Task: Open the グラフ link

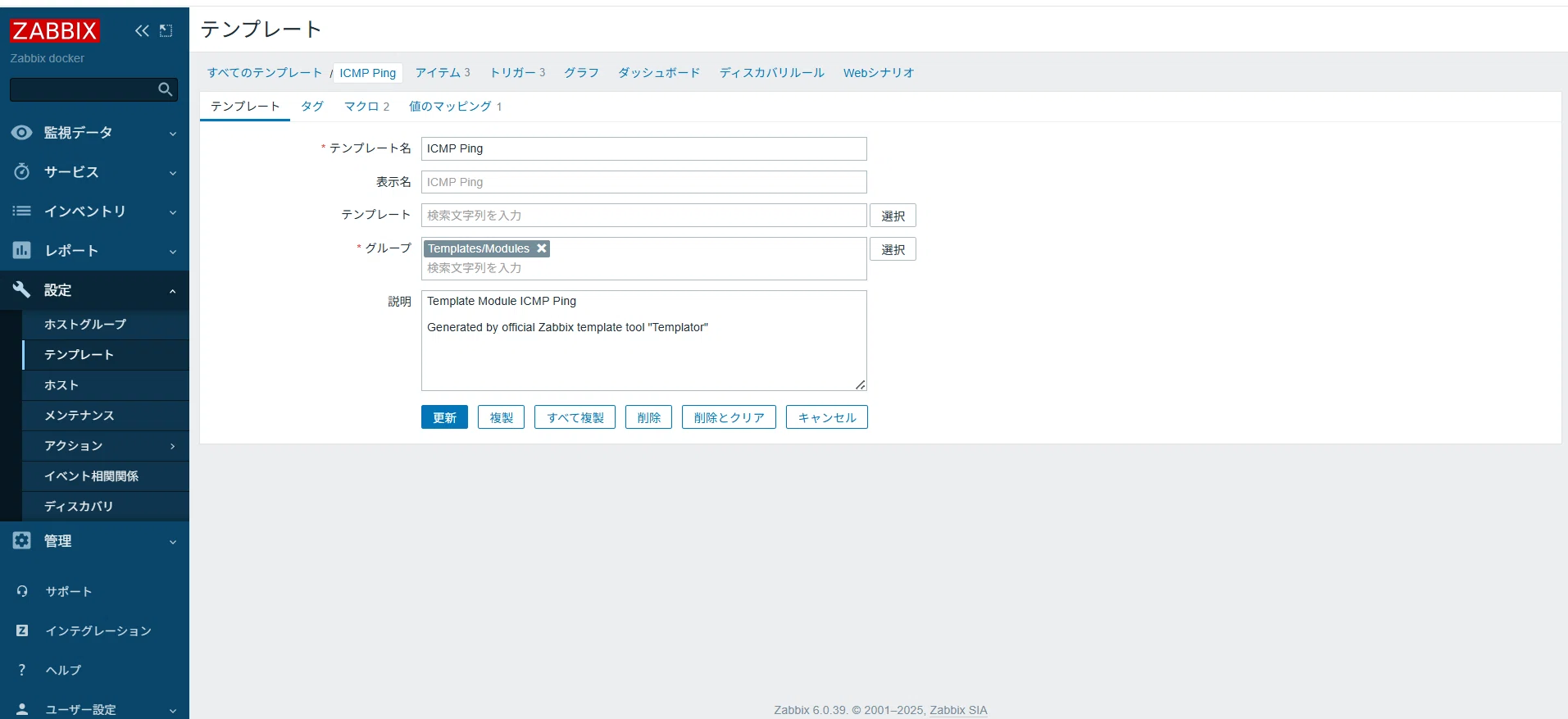Action: coord(581,73)
